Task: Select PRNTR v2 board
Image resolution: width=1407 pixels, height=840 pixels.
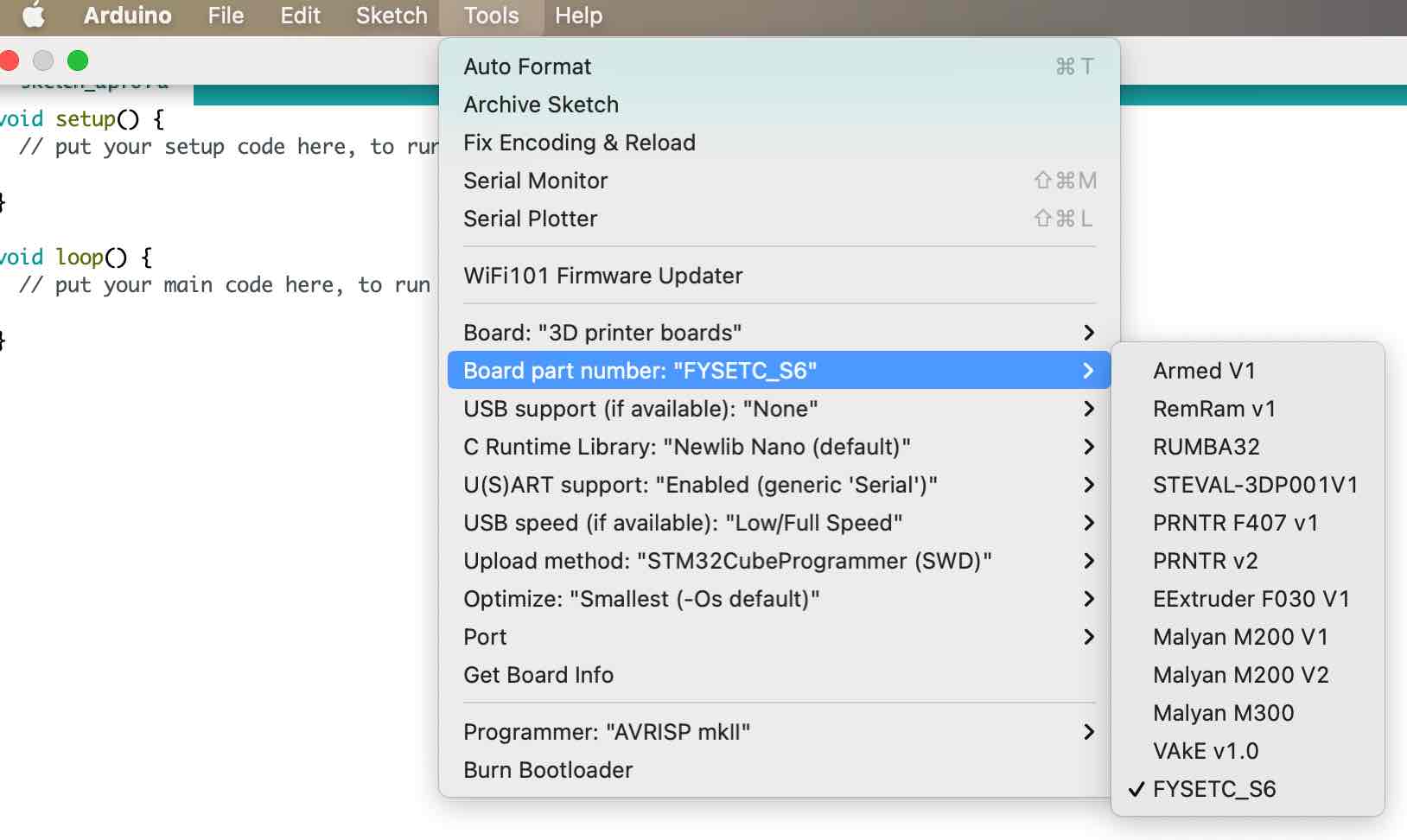Action: coord(1248,561)
